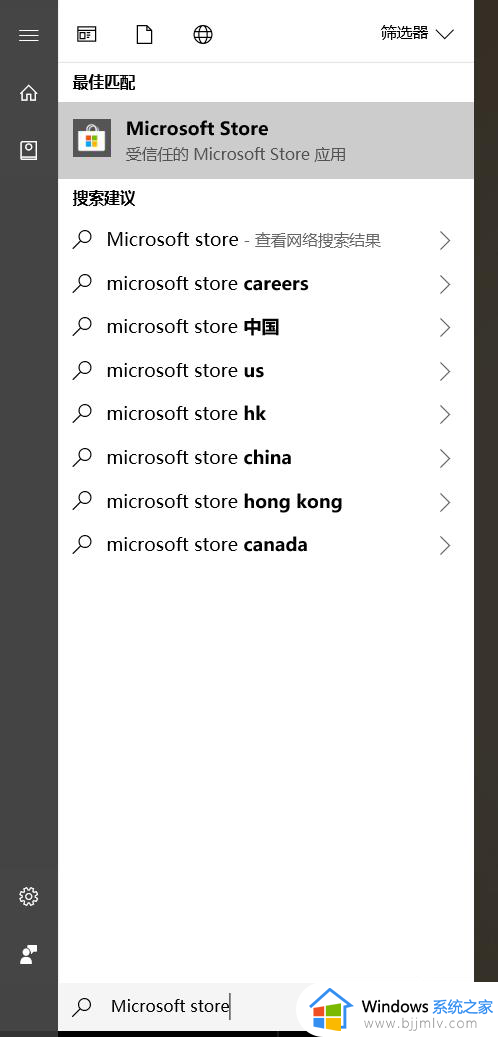Choose the 'microsoft store hong kong' suggestion
Viewport: 498px width, 1037px height.
[x=266, y=502]
